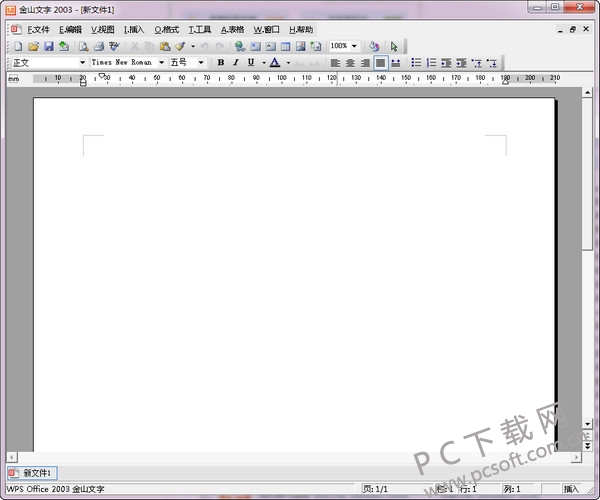This screenshot has height=500, width=600.
Task: Center-align the paragraph
Action: click(x=350, y=63)
